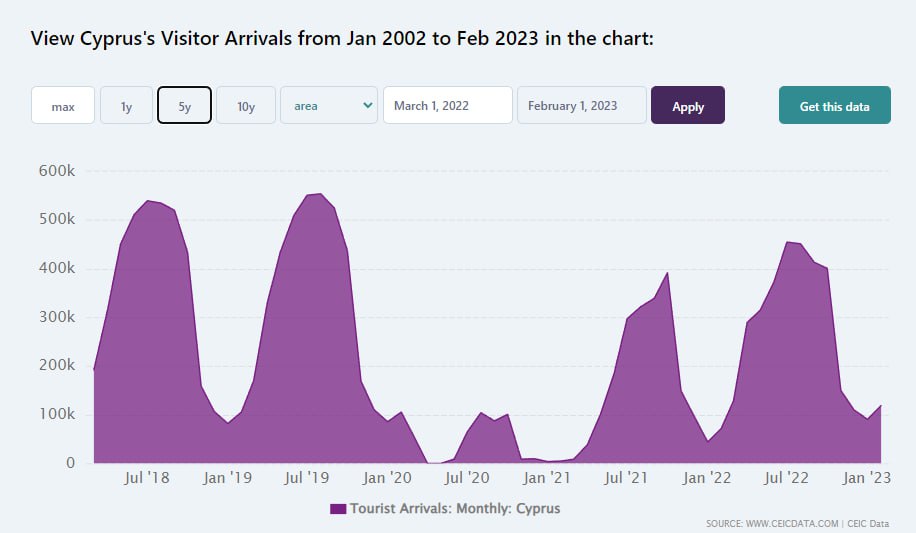This screenshot has height=533, width=916.
Task: Click the 600k y-axis label
Action: 57,171
